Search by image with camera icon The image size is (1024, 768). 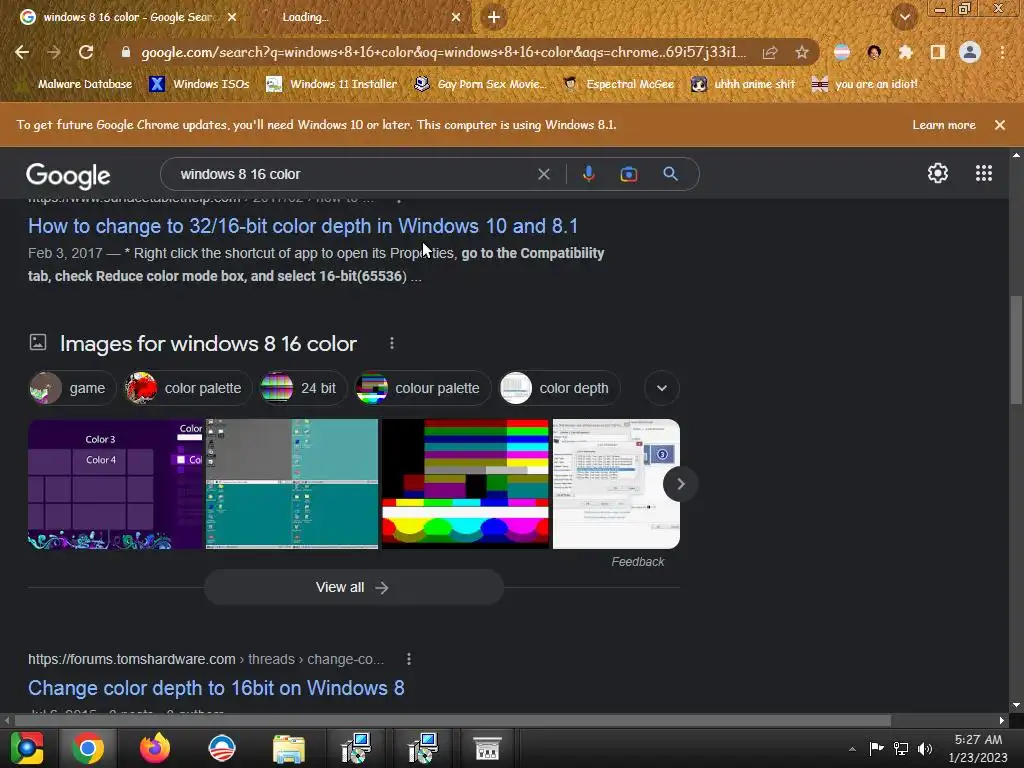click(629, 174)
